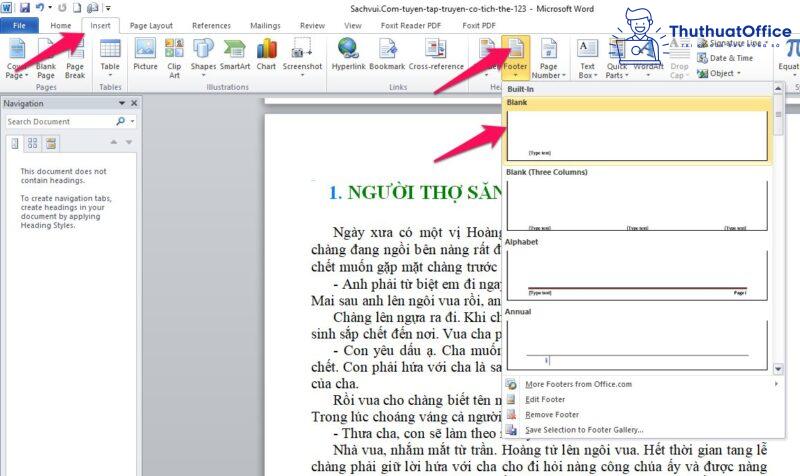800x476 pixels.
Task: Switch to headings browse tab in Navigation
Action: (15, 143)
